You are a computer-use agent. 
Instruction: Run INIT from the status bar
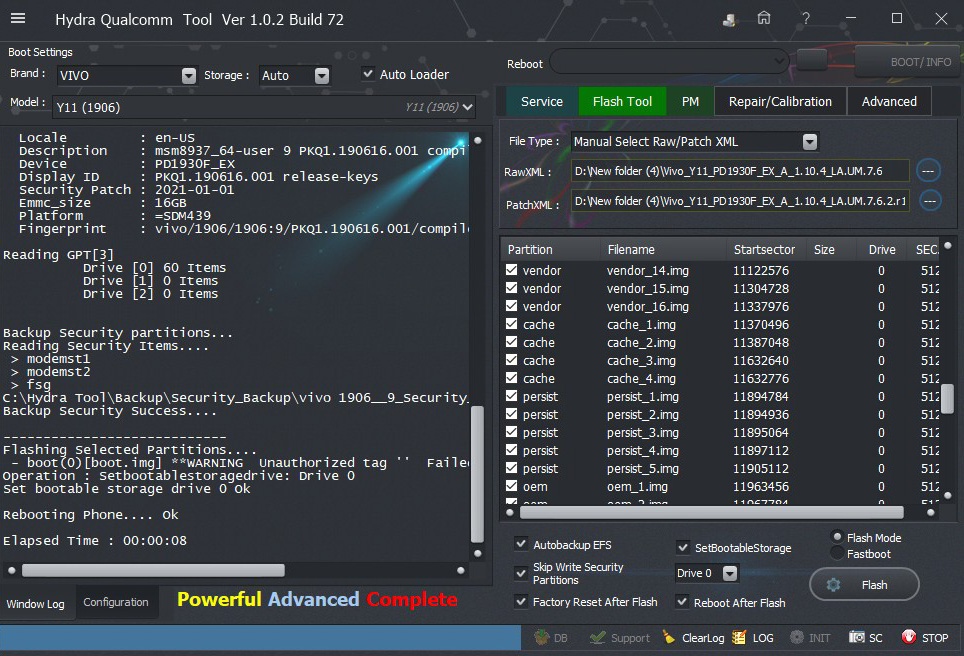(x=810, y=638)
